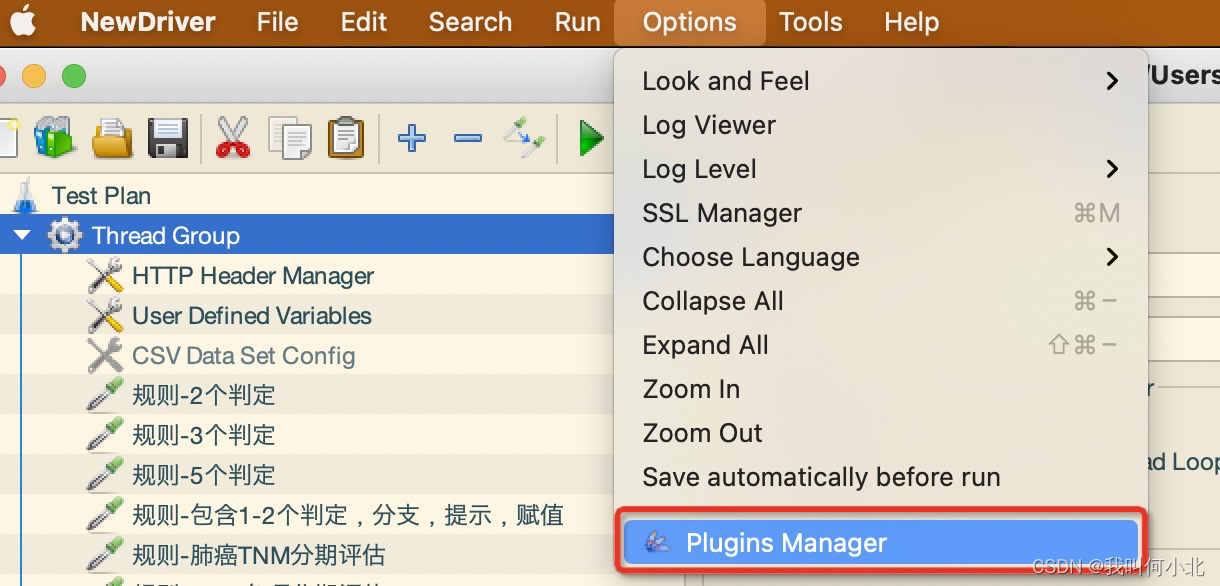
Task: Click the Toggle toolbar icon
Action: 524,138
